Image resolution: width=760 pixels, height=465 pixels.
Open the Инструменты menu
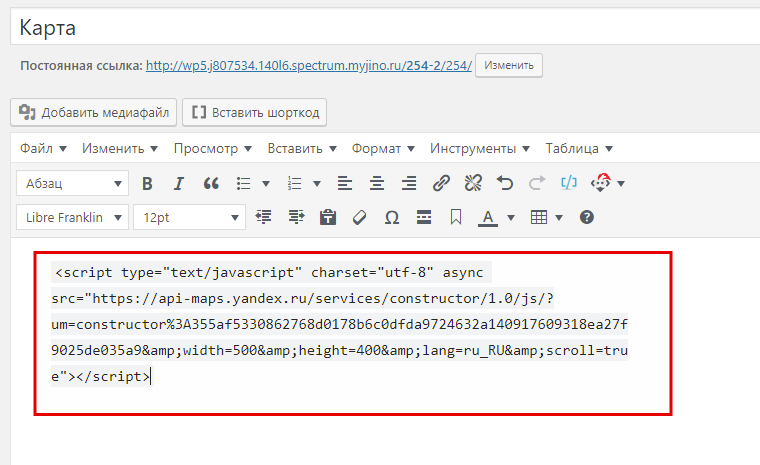coord(480,148)
